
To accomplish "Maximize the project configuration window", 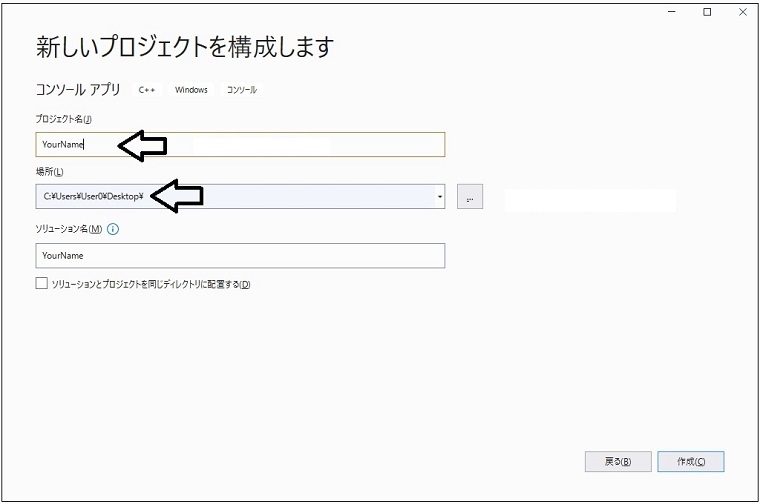I will pos(707,12).
